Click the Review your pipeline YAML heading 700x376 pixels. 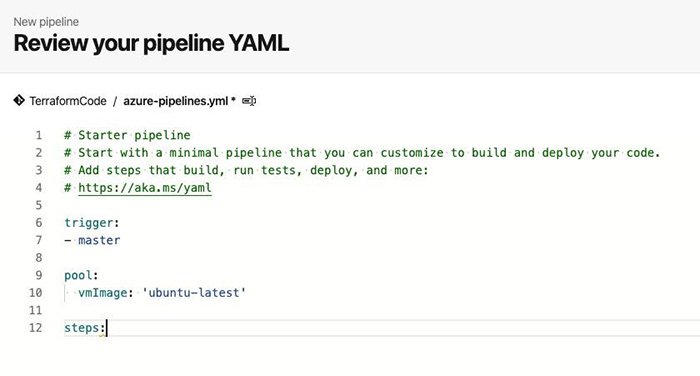tap(151, 43)
